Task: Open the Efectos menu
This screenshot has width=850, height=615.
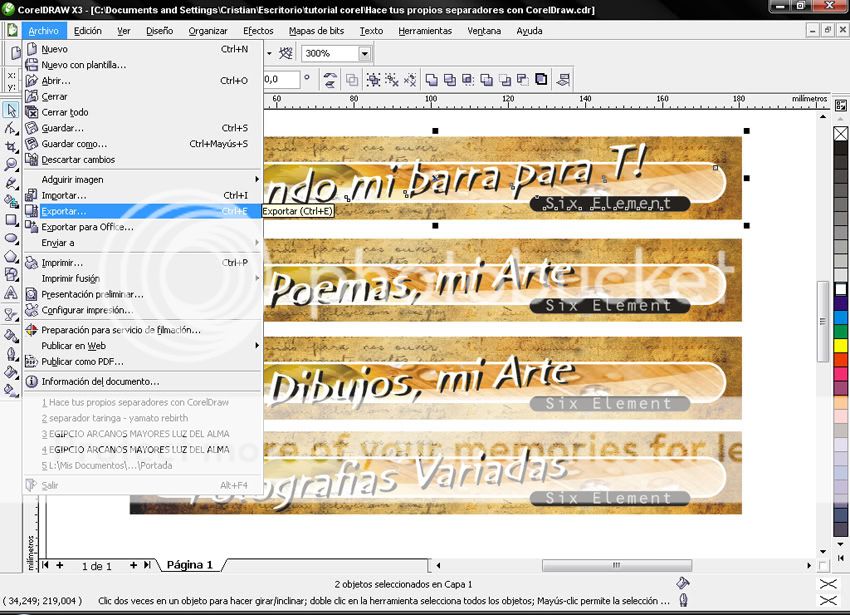Action: click(x=258, y=31)
